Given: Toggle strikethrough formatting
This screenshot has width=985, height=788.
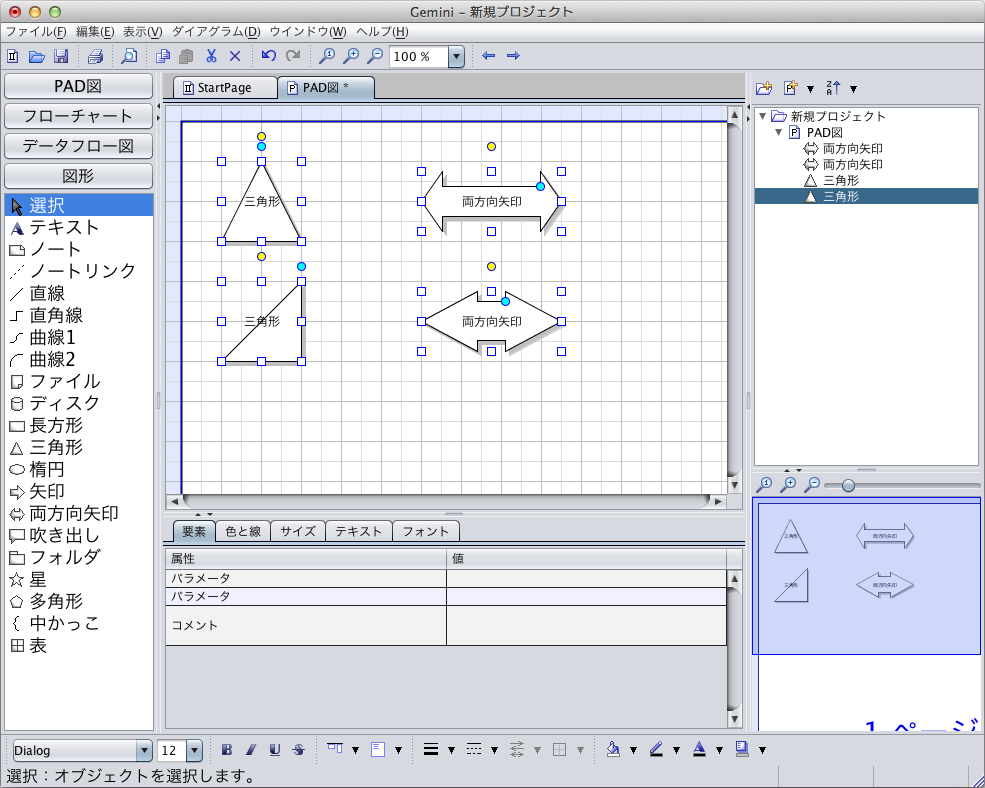Looking at the screenshot, I should [x=298, y=749].
